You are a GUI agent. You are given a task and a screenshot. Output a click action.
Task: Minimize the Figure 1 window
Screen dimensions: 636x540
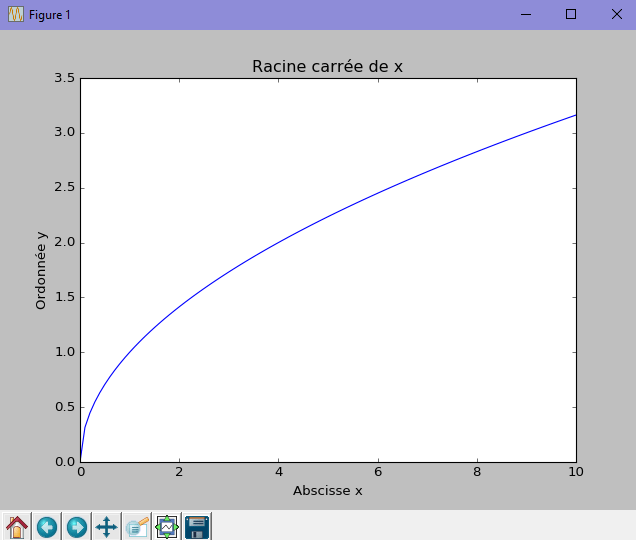(x=526, y=15)
